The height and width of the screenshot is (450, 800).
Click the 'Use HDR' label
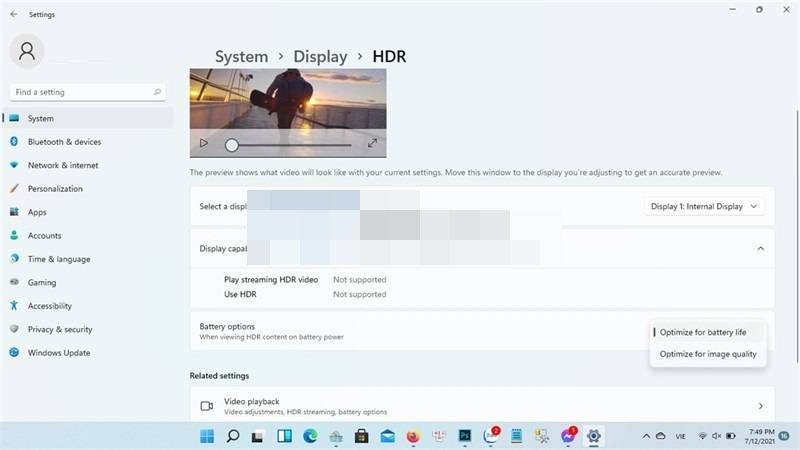click(240, 294)
